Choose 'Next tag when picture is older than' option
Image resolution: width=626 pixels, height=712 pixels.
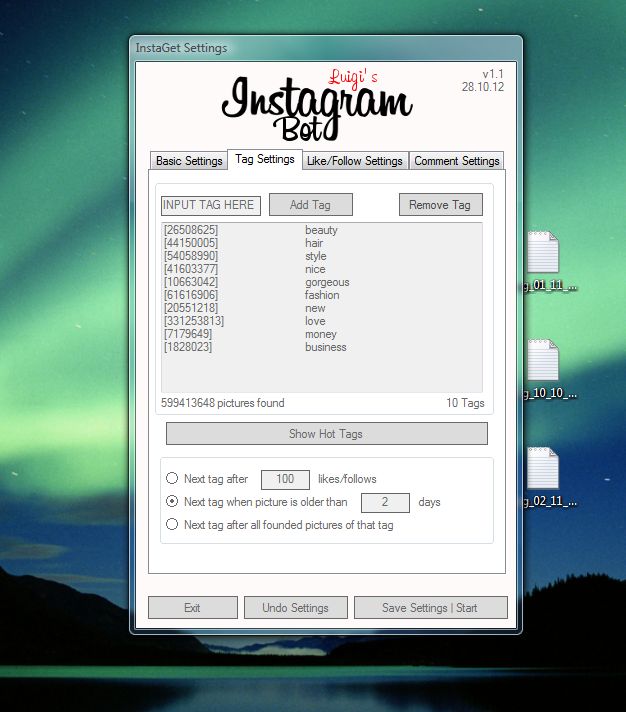click(173, 502)
